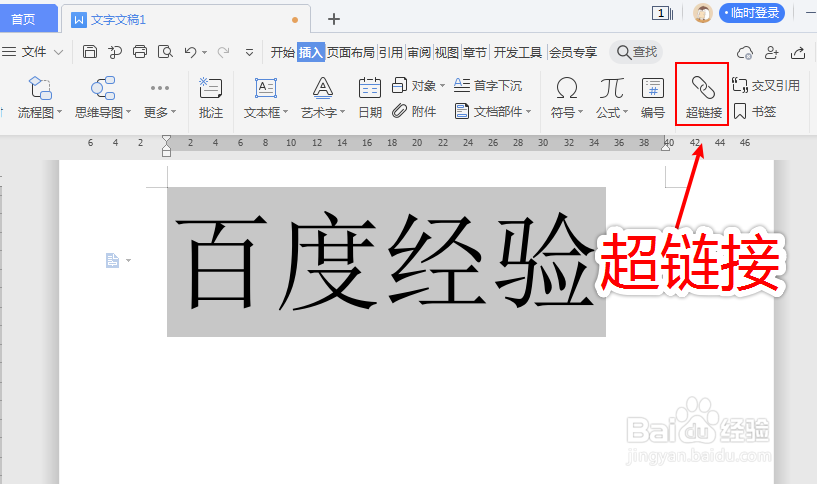Switch to Developer Tools (开发工具) tab
The image size is (817, 484).
coord(518,52)
